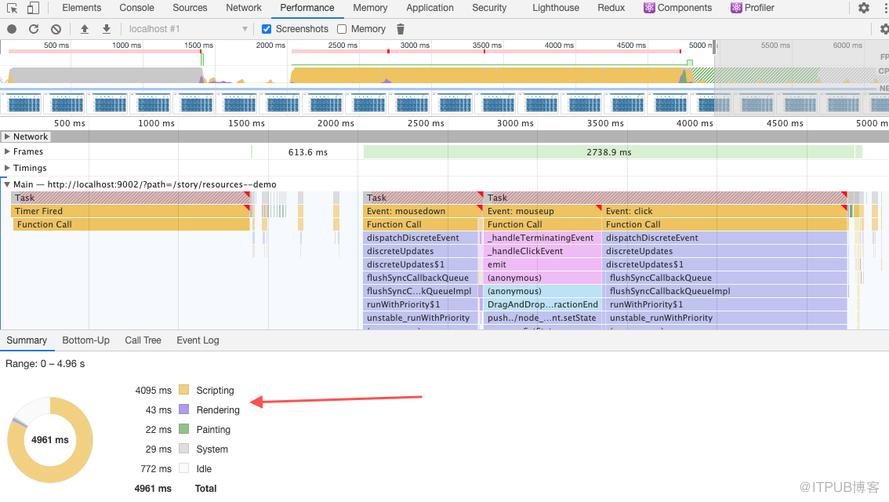Load profile using the upload arrow icon
889x502 pixels.
click(84, 29)
